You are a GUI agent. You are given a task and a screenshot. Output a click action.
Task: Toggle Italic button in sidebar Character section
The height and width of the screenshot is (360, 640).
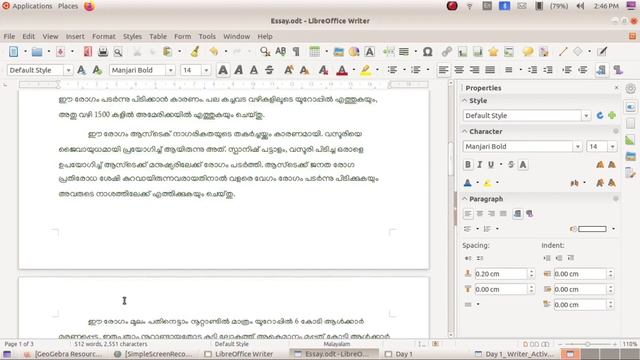tap(480, 164)
